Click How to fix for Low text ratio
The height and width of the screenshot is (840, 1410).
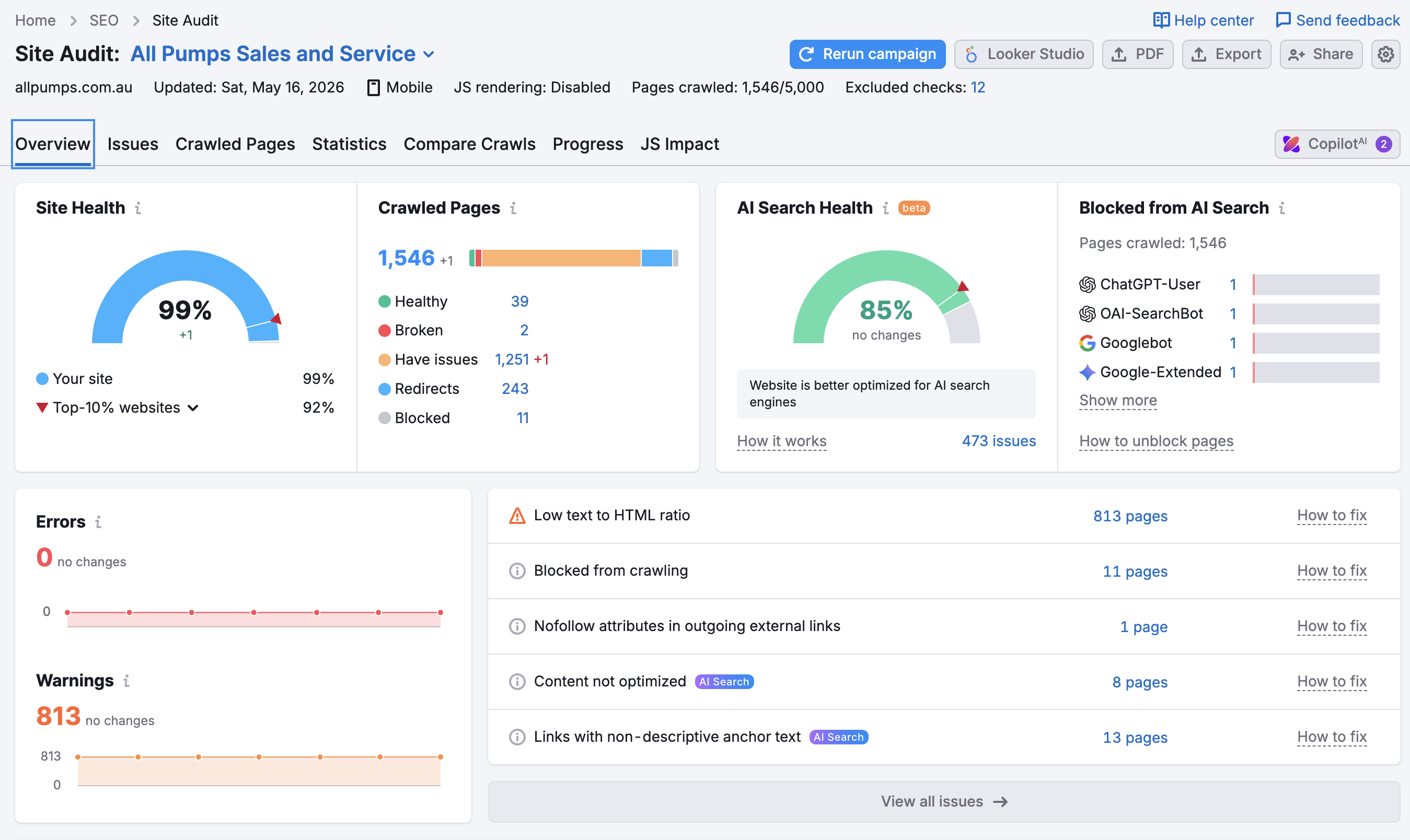click(x=1332, y=516)
